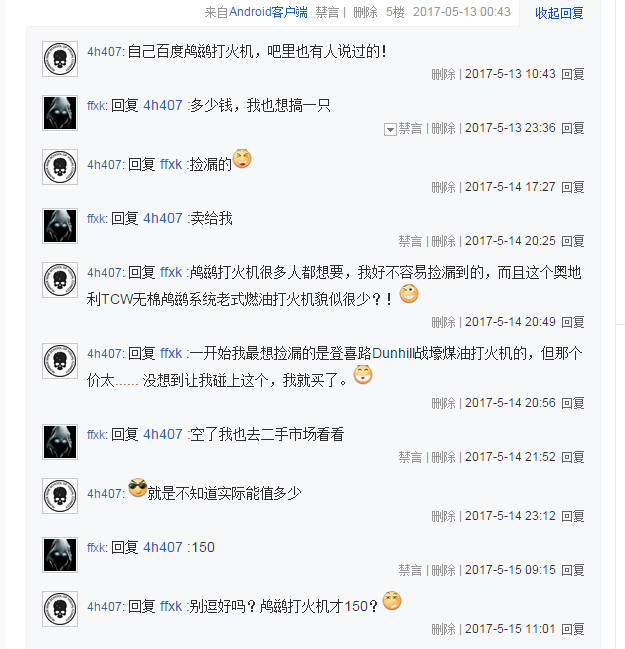The width and height of the screenshot is (625, 649).
Task: Click the thinking emoji after 才150？
Action: coord(392,601)
